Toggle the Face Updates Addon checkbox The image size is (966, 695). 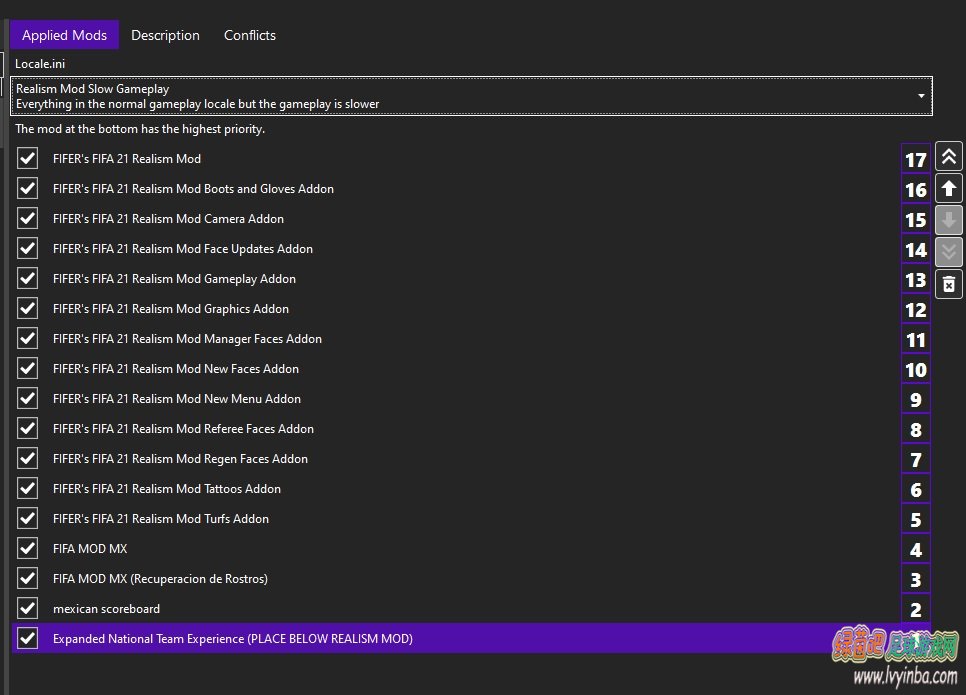[x=28, y=248]
